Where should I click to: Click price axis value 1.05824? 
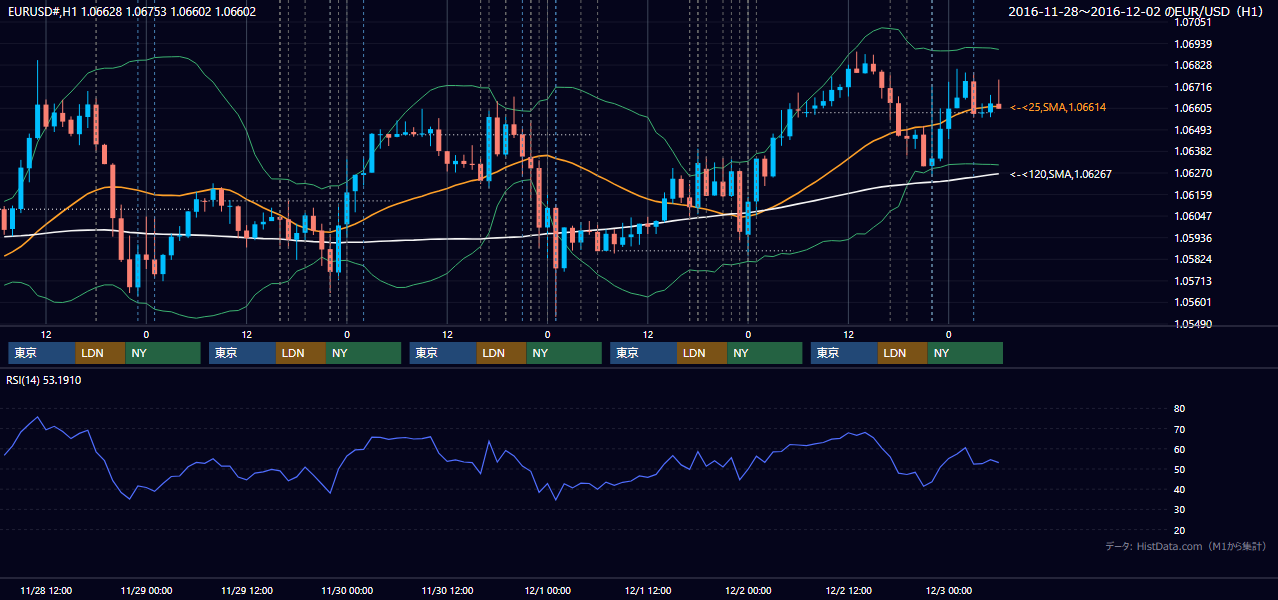1193,259
